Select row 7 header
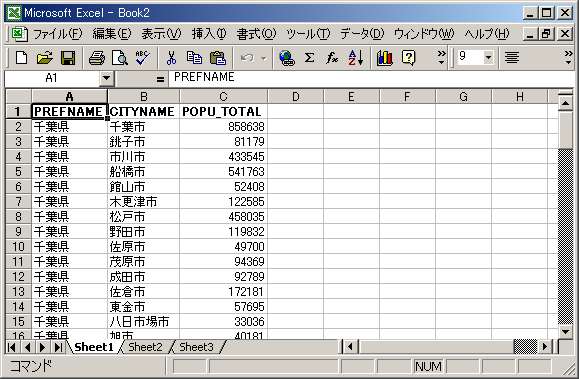 click(x=18, y=202)
